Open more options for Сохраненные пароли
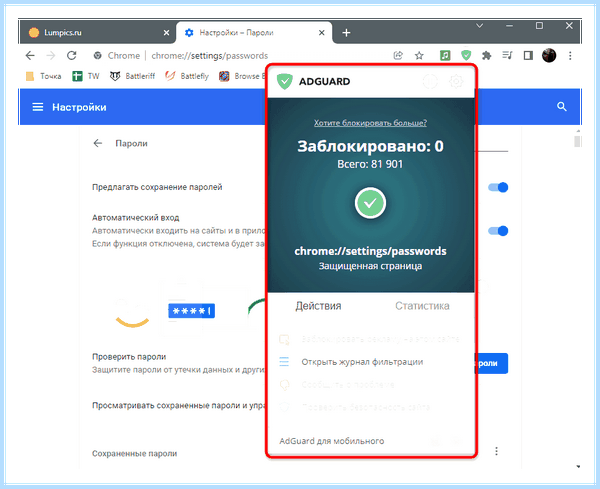 pyautogui.click(x=496, y=451)
